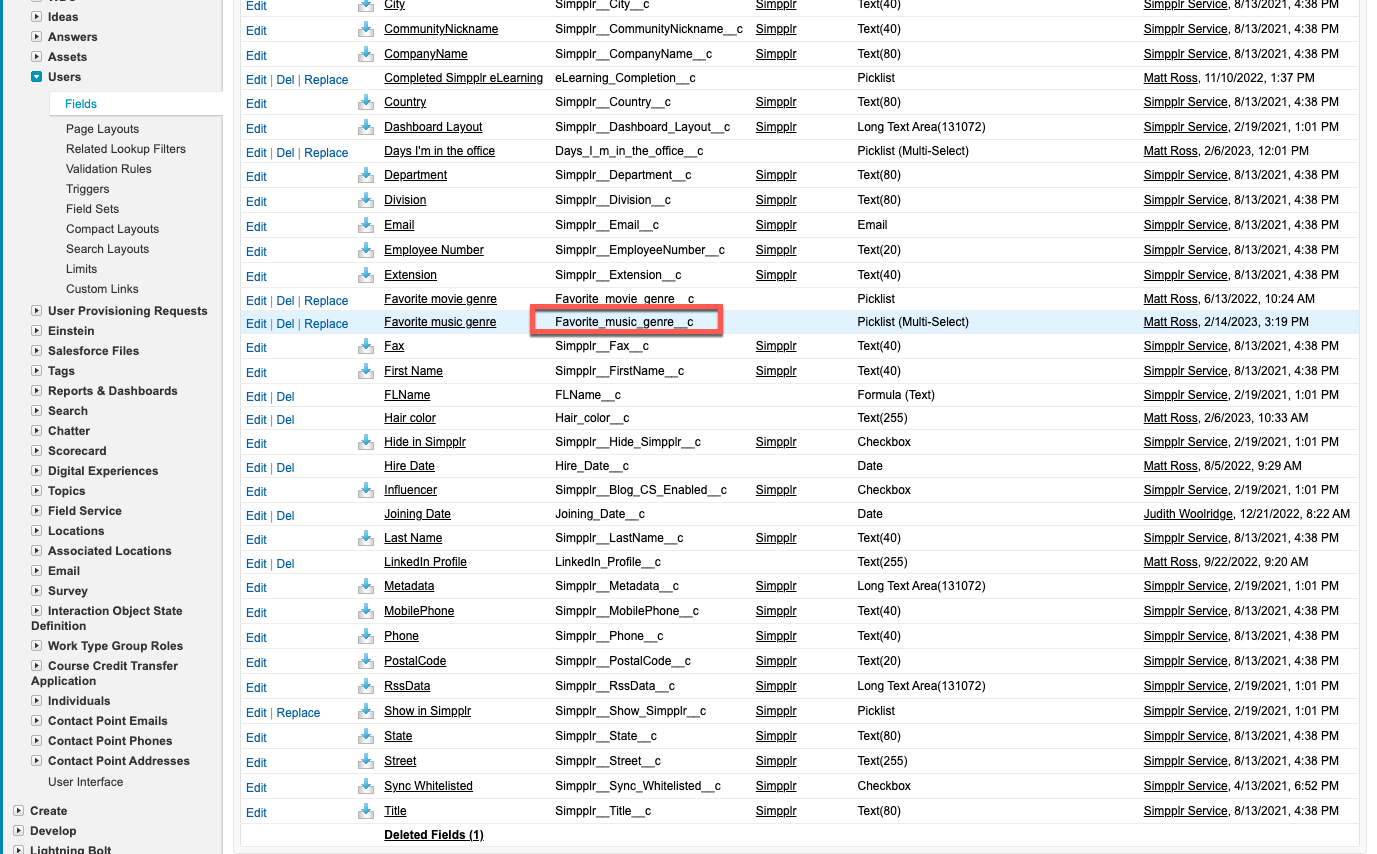
Task: Open the User Interface item
Action: pyautogui.click(x=86, y=781)
